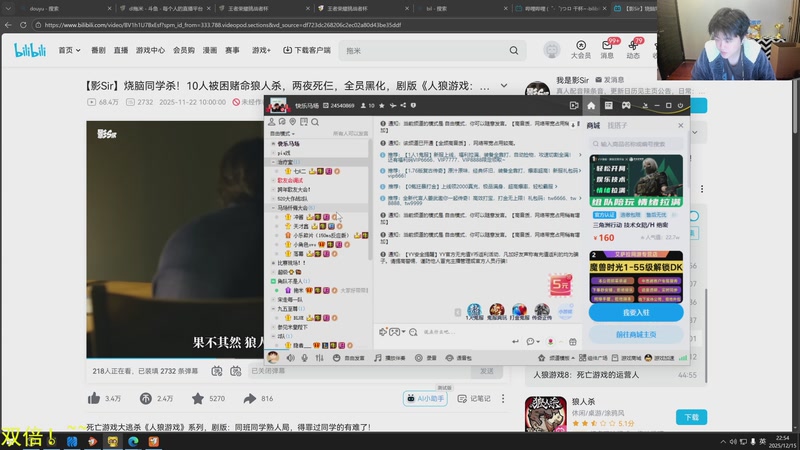The width and height of the screenshot is (800, 450).
Task: Click the 自由发言 free speech button
Action: 348,358
